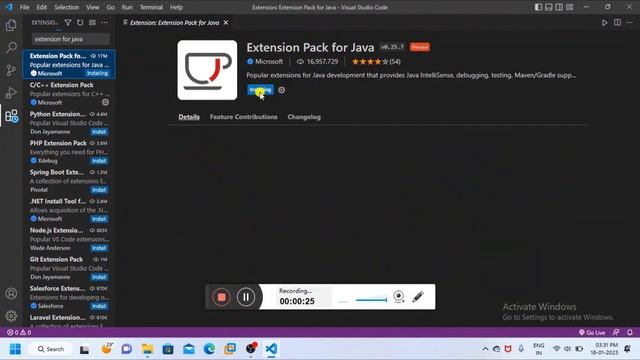Click errors and warnings status indicator
640x360 pixels.
(19, 332)
